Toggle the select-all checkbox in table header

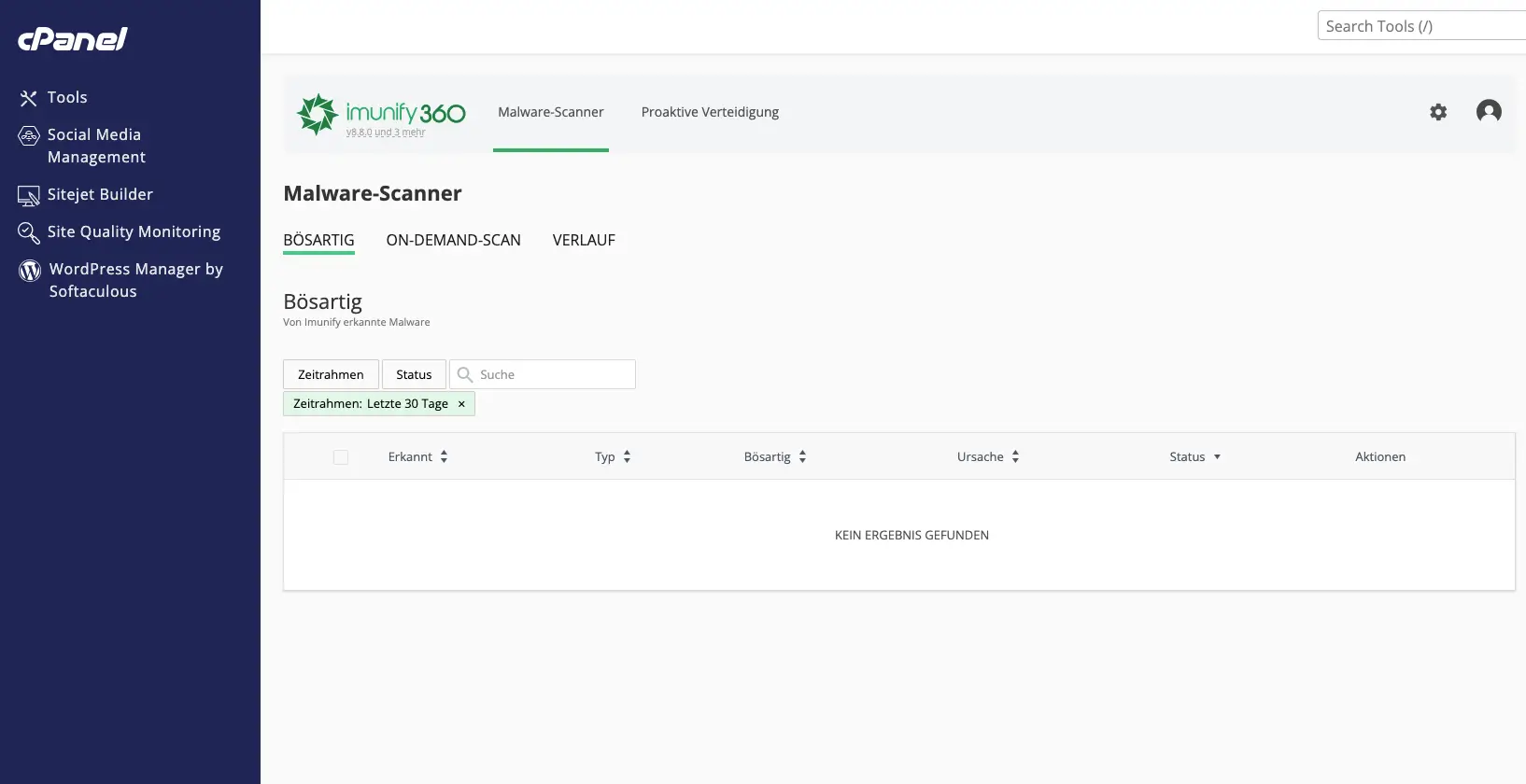click(x=341, y=457)
